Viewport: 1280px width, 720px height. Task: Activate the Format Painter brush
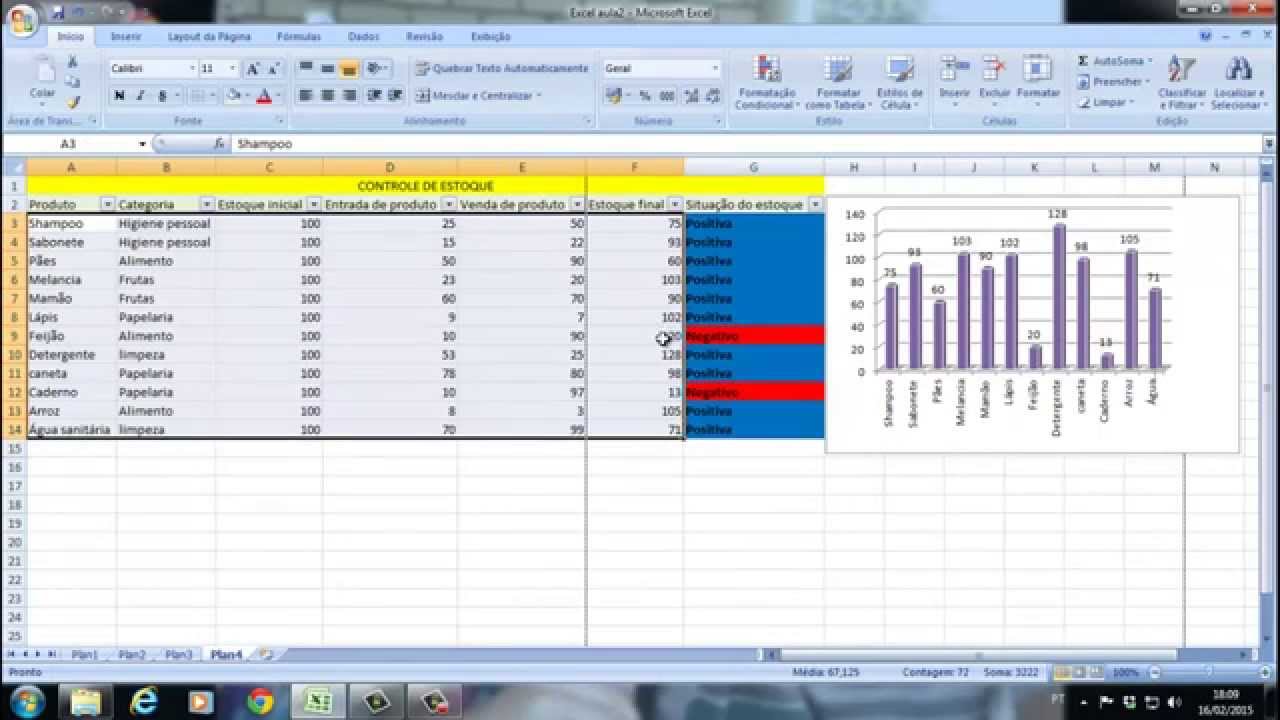point(72,102)
